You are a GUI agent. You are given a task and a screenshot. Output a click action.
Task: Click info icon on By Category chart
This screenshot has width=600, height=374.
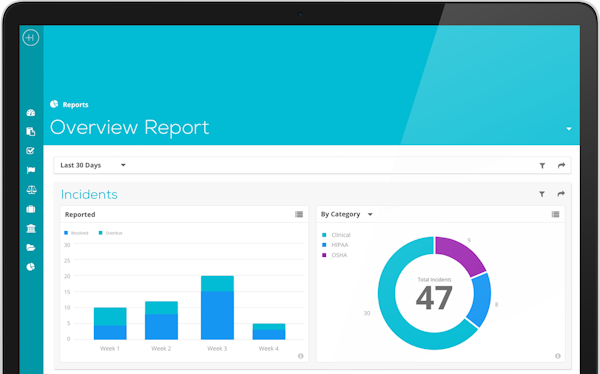coord(558,356)
